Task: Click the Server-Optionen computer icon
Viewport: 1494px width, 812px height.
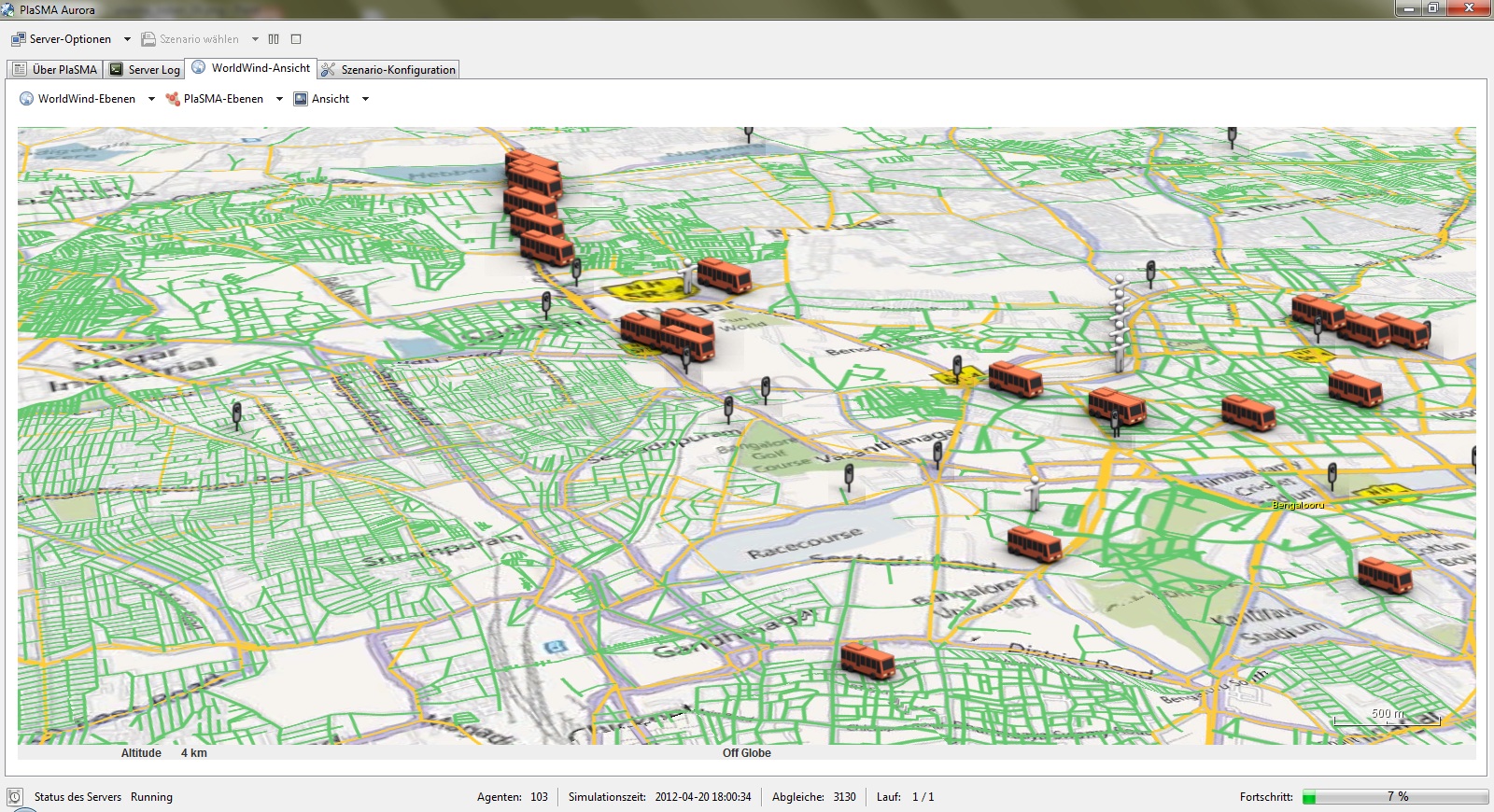Action: (19, 39)
